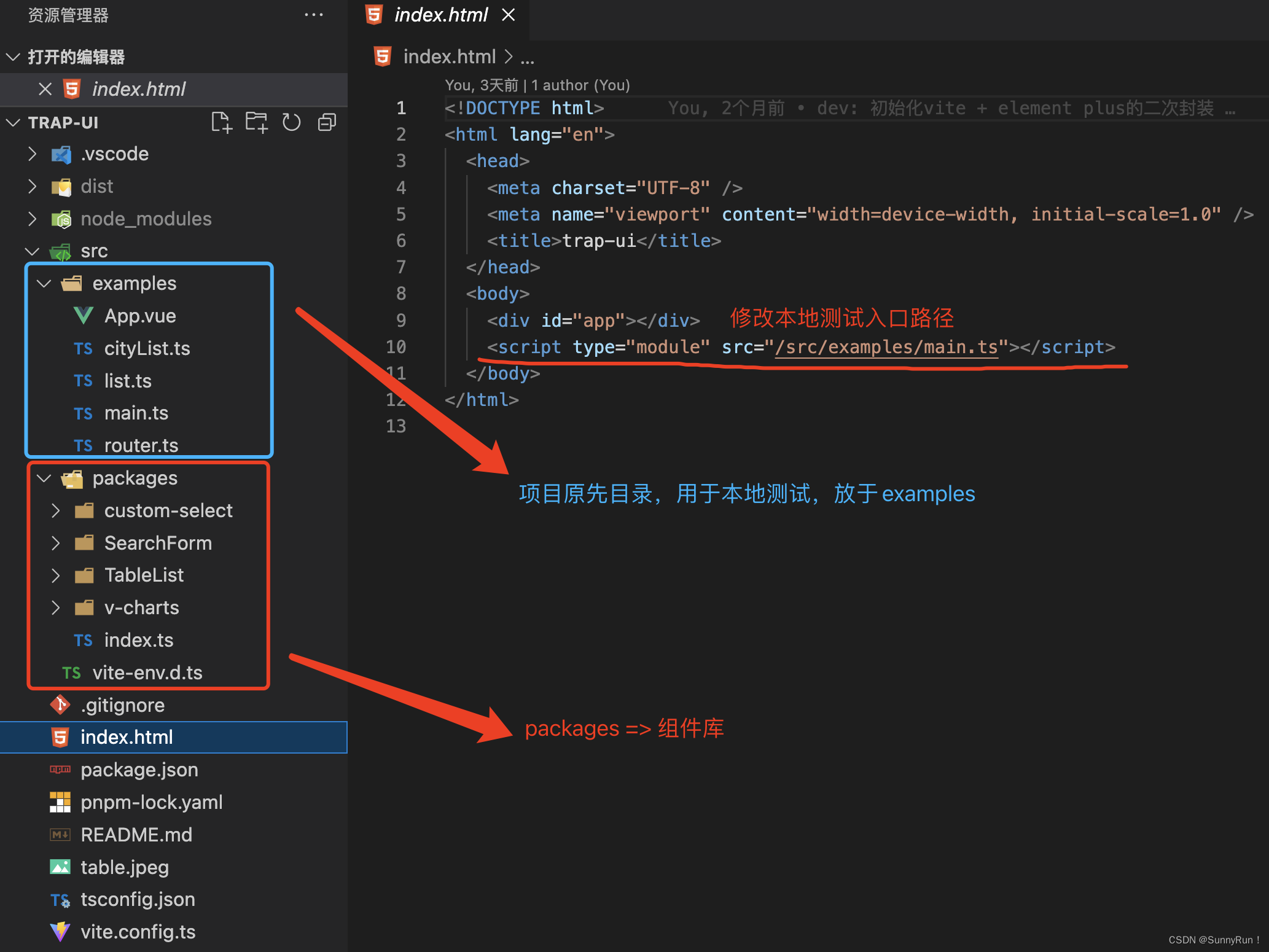The width and height of the screenshot is (1269, 952).
Task: Open index.ts under packages
Action: pos(139,640)
